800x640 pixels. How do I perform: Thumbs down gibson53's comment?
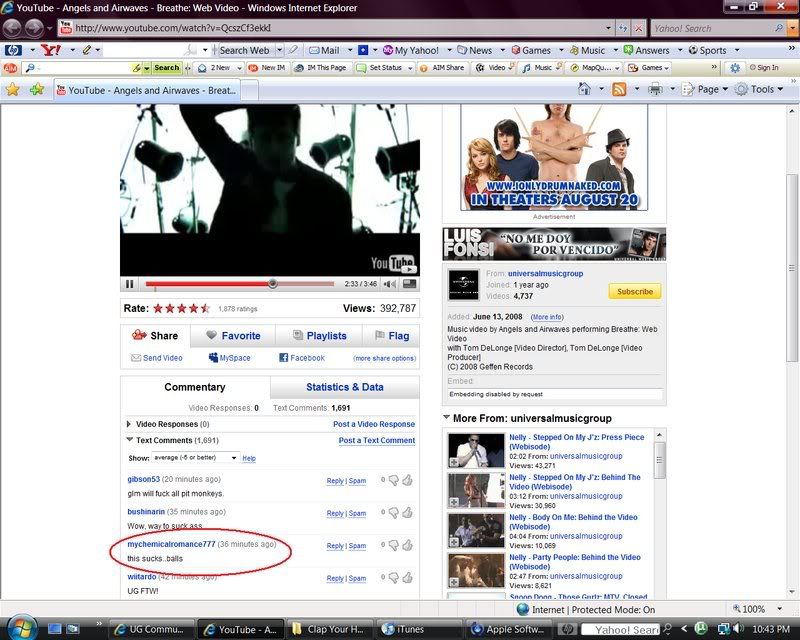pyautogui.click(x=393, y=480)
